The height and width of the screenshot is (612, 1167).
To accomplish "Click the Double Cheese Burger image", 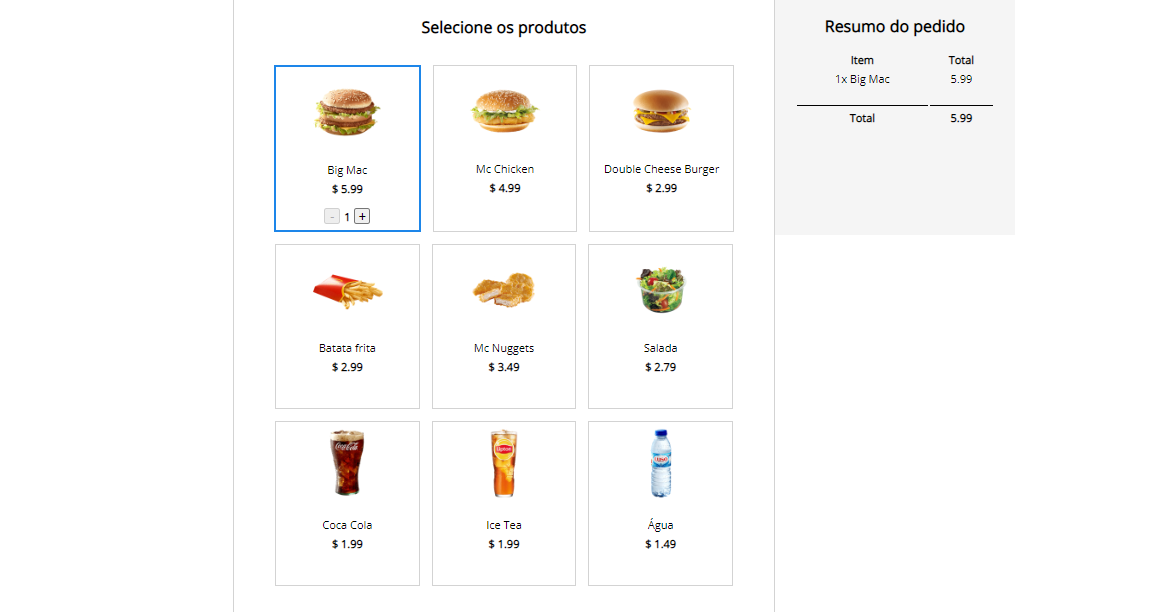I will (661, 111).
